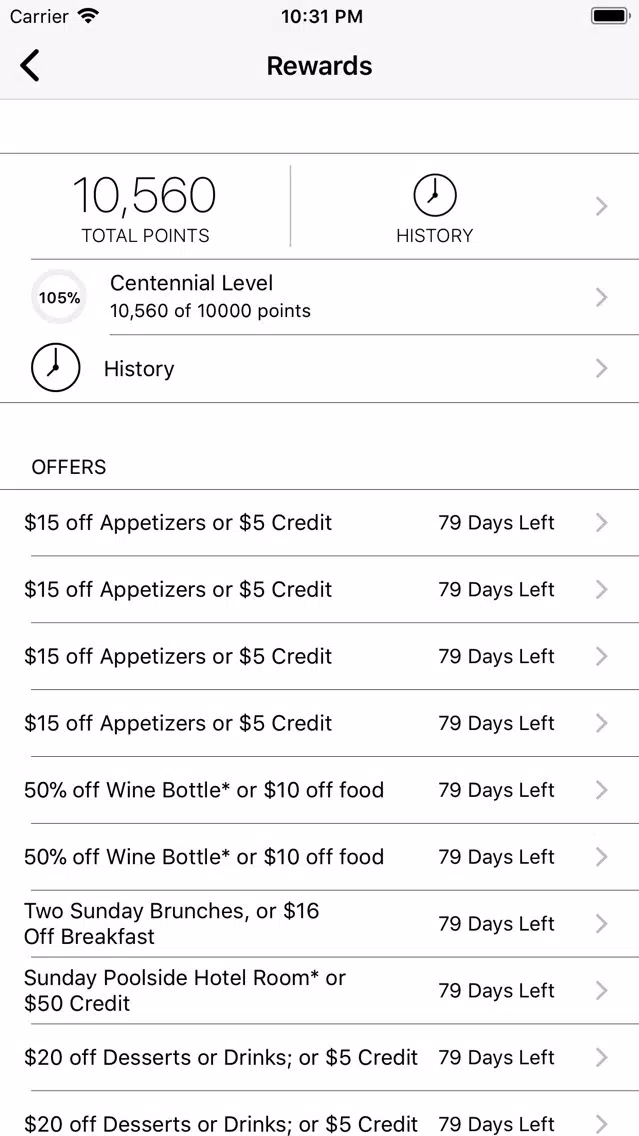Tap the Wi-Fi icon in status bar
This screenshot has height=1136, width=639.
click(88, 16)
